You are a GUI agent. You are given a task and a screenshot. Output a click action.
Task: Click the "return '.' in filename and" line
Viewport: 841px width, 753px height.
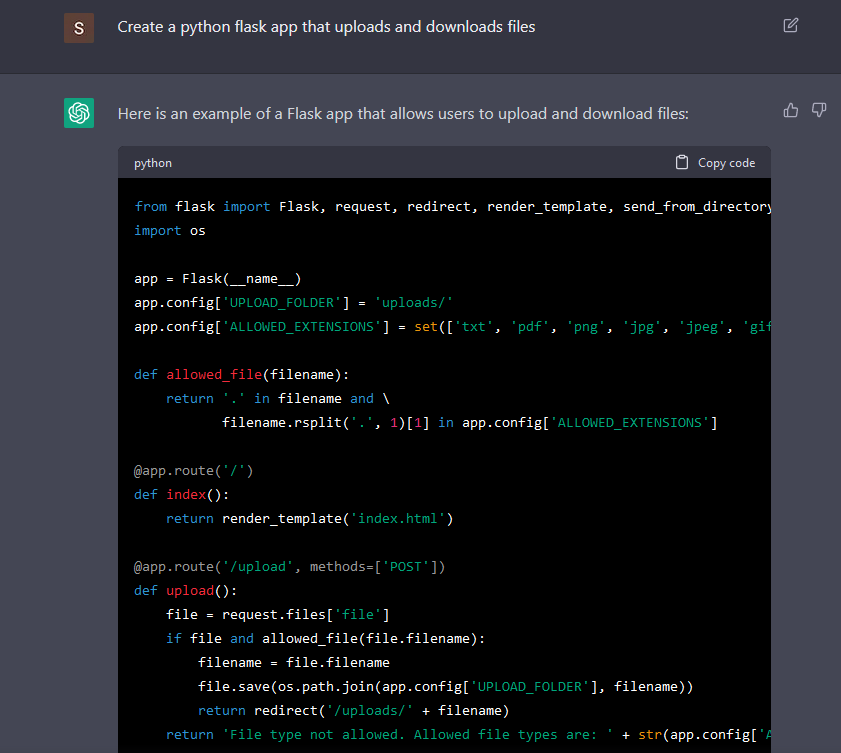tap(278, 398)
